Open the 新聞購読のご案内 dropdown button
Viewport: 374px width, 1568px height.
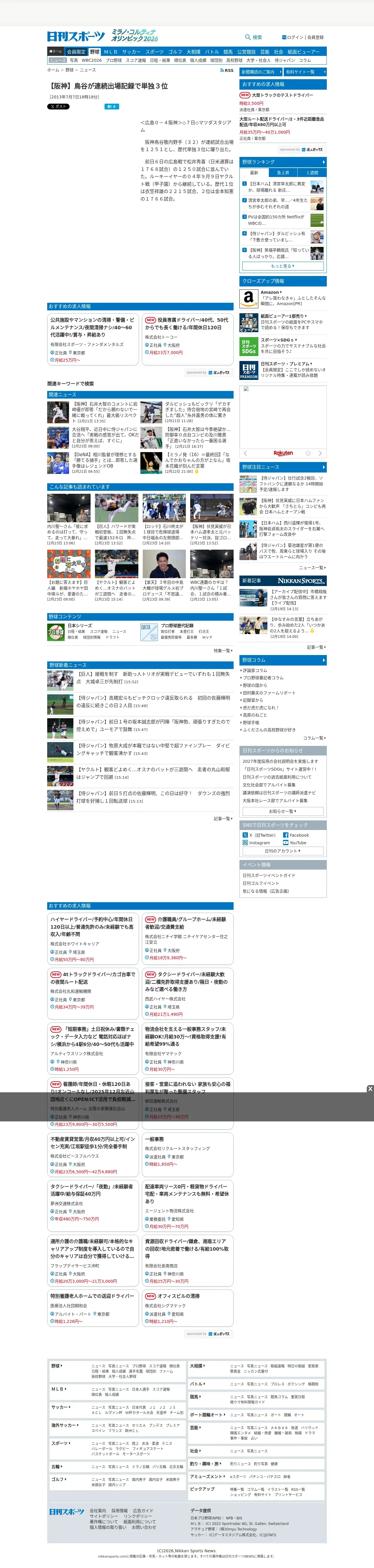point(261,72)
